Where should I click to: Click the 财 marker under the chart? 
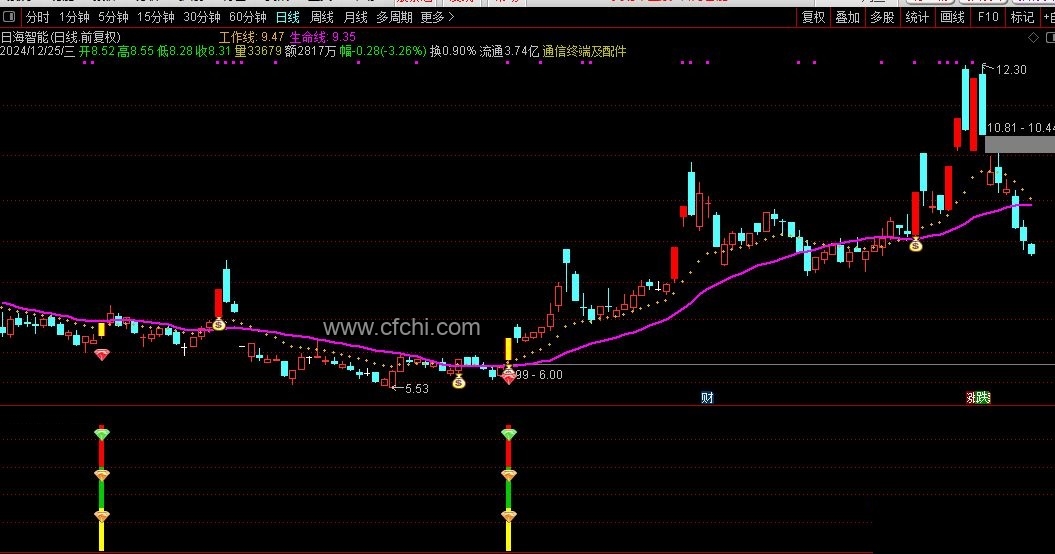pos(707,398)
